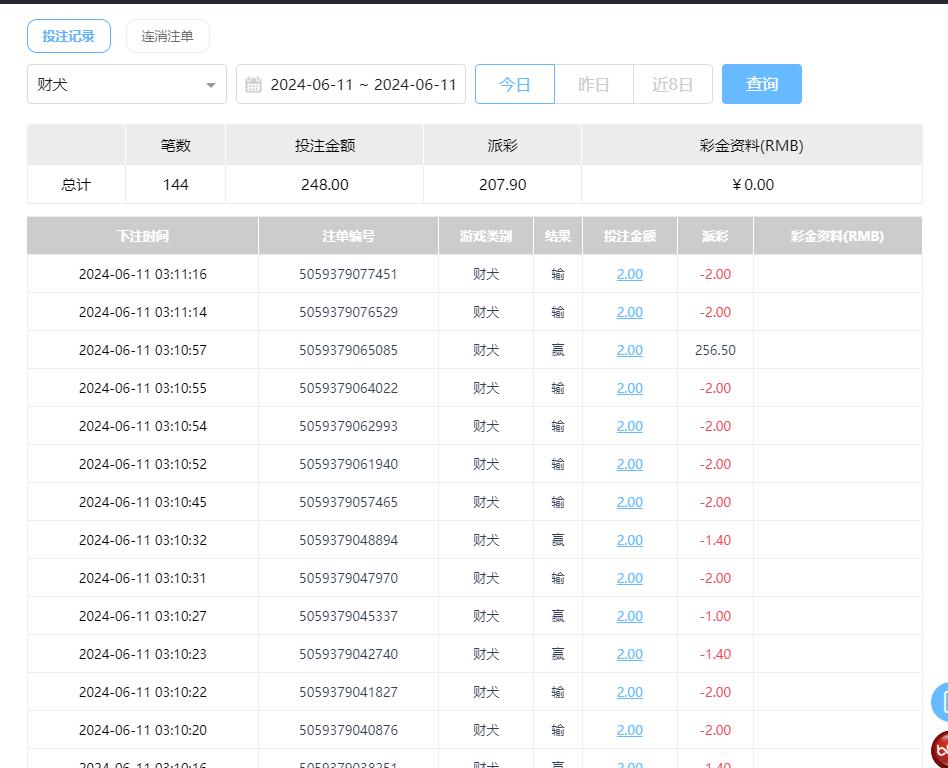The height and width of the screenshot is (768, 948).
Task: Switch to 连消注单 tab
Action: 167,36
